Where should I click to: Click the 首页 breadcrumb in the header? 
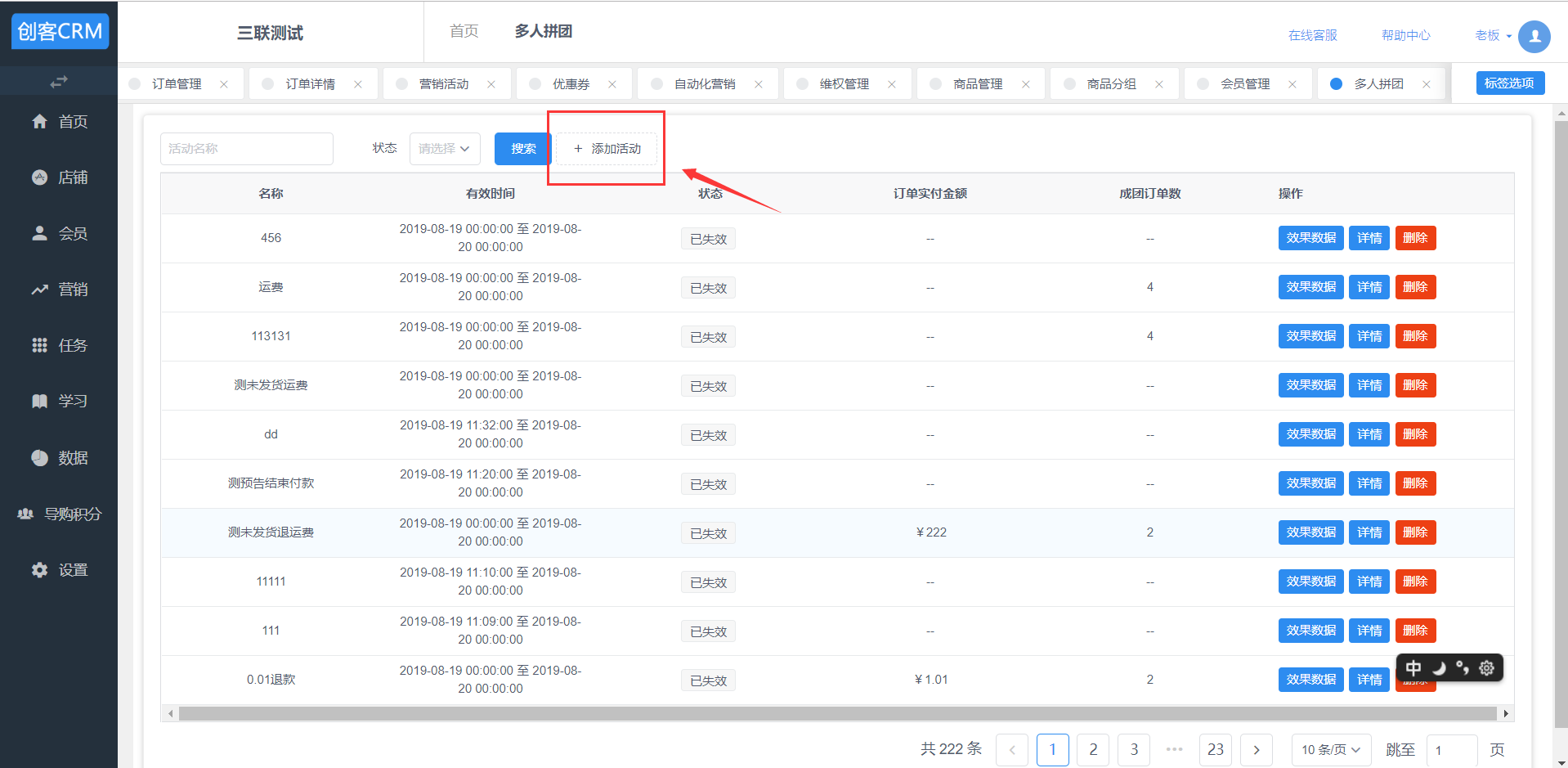click(464, 31)
